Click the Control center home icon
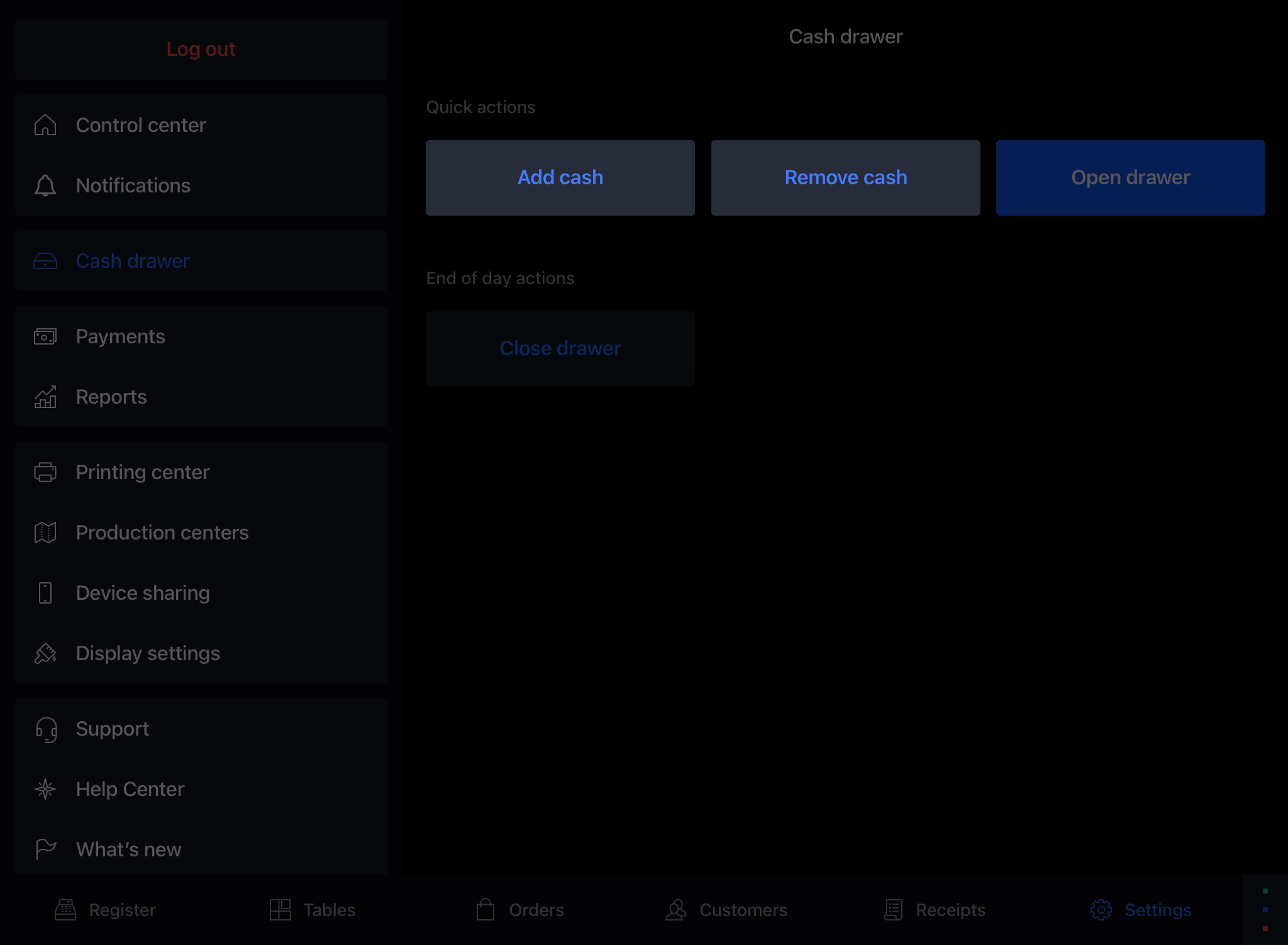1288x945 pixels. tap(45, 125)
